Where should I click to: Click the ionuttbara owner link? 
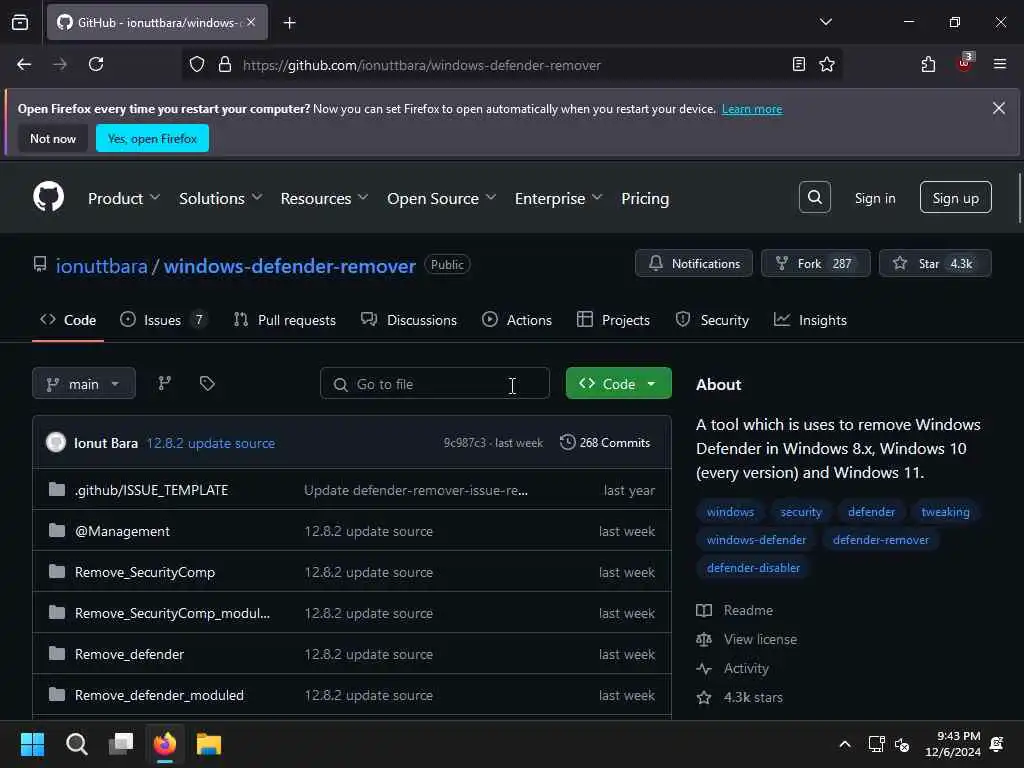tap(101, 266)
